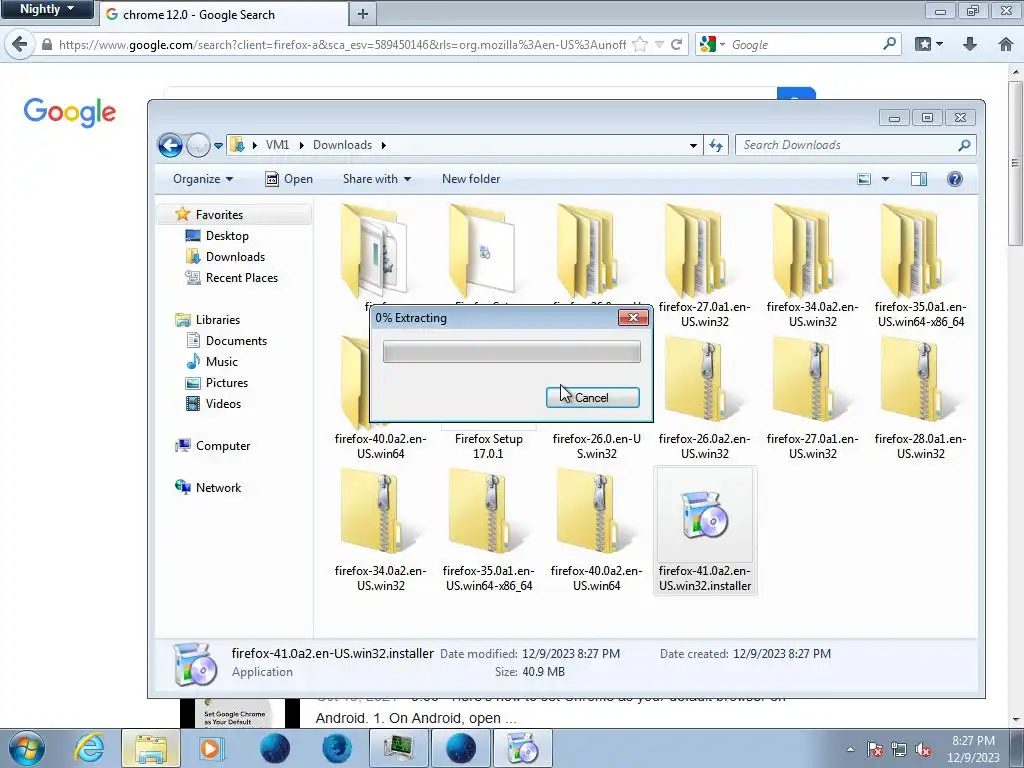Select VM1 in the address path
Screen dimensions: 1024x768
277,145
